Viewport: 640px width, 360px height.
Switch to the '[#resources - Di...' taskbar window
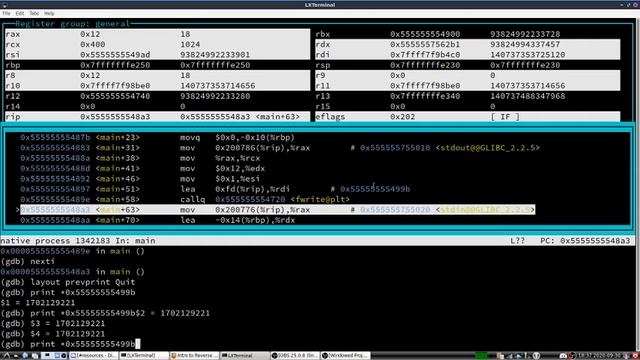click(x=93, y=356)
